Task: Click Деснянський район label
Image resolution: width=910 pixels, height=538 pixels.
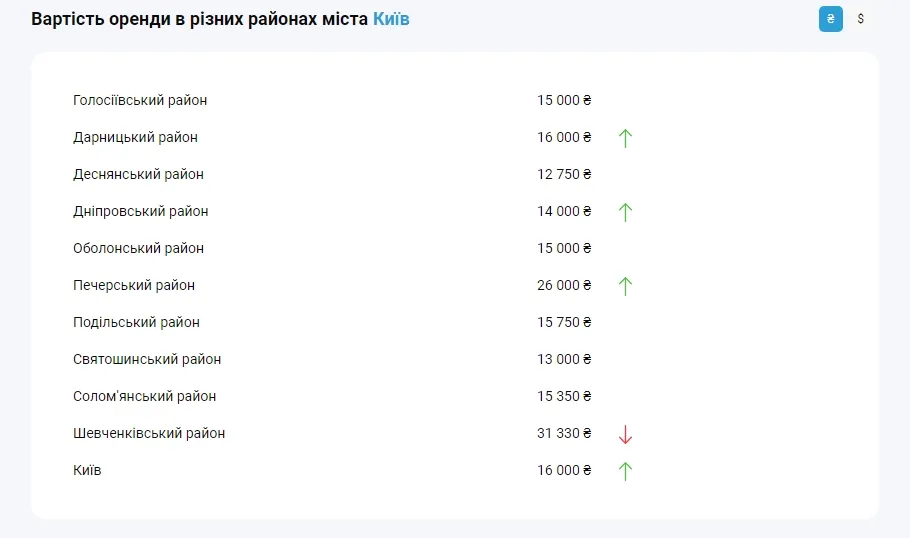Action: click(x=138, y=174)
